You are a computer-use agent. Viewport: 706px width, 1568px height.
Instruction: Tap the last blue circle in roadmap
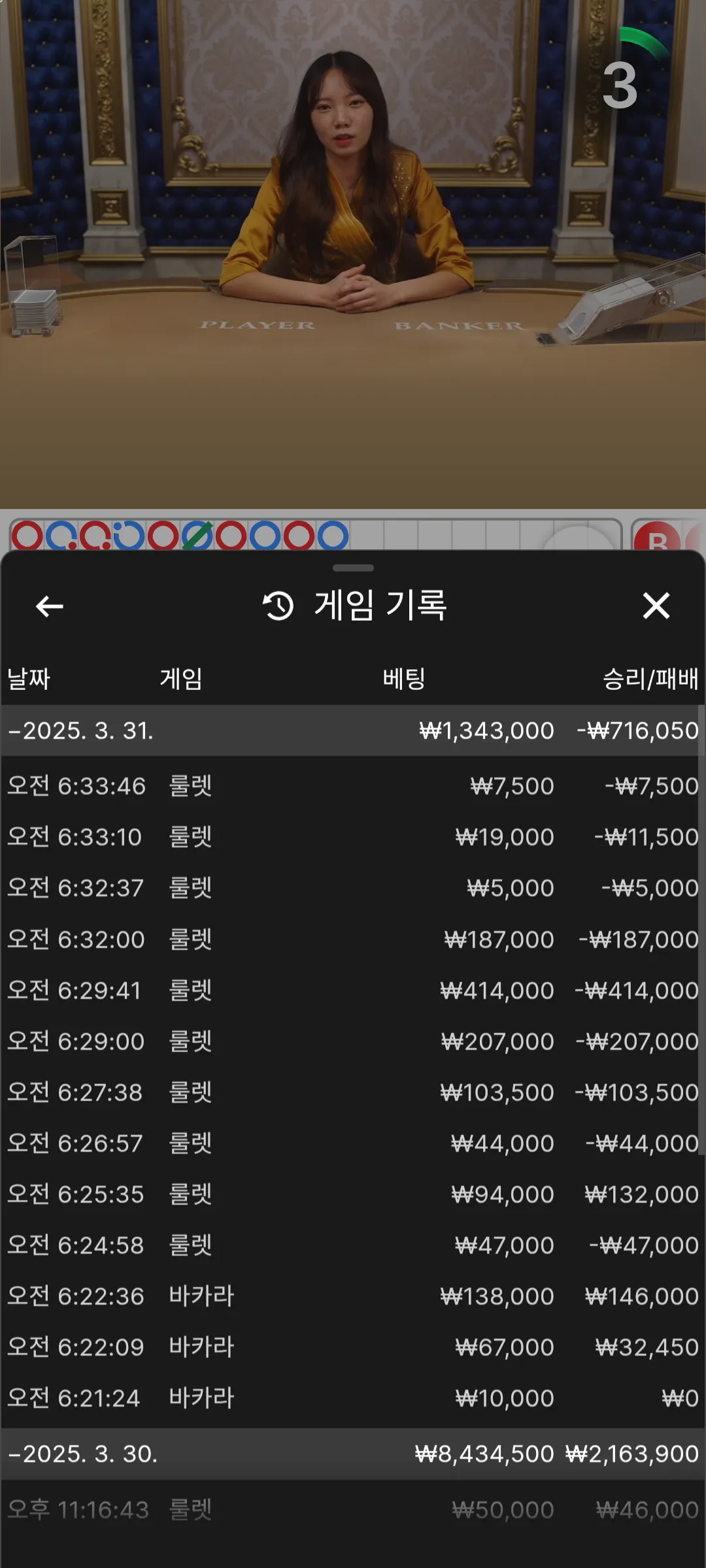(x=333, y=536)
